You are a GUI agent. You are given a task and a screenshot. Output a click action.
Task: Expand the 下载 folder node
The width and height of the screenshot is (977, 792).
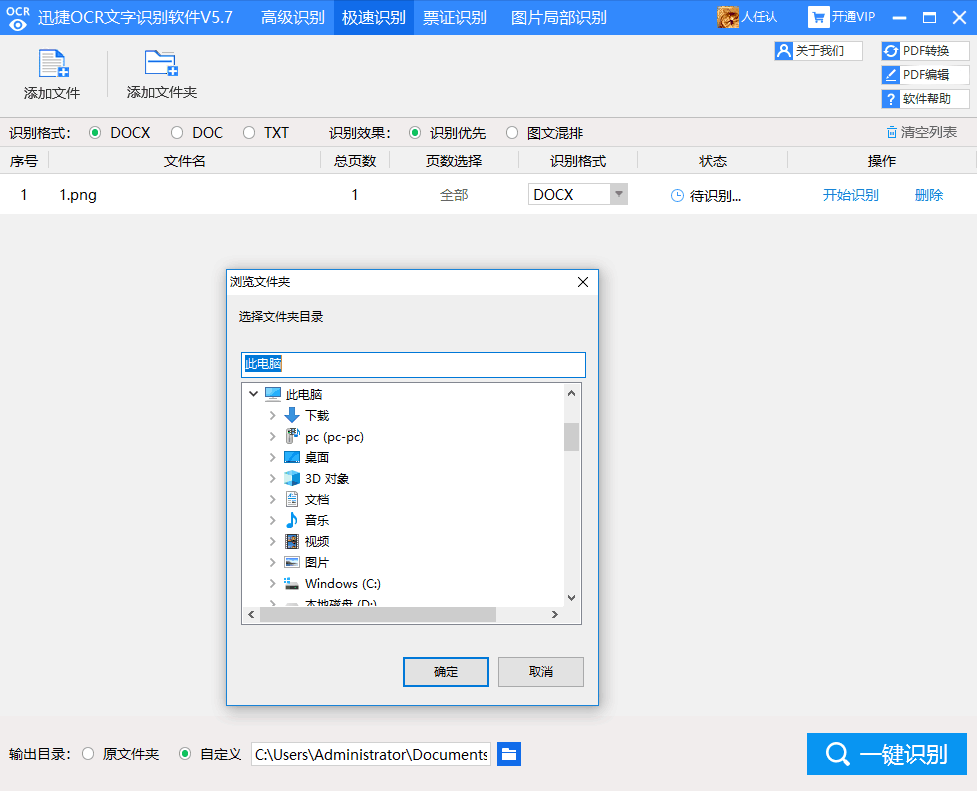point(272,416)
